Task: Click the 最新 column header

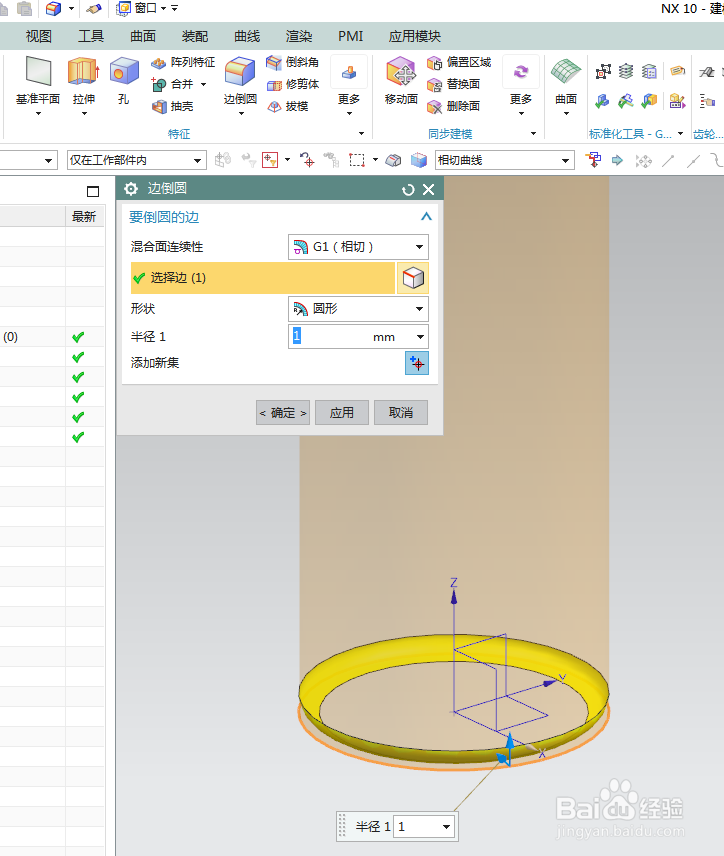Action: pos(85,217)
